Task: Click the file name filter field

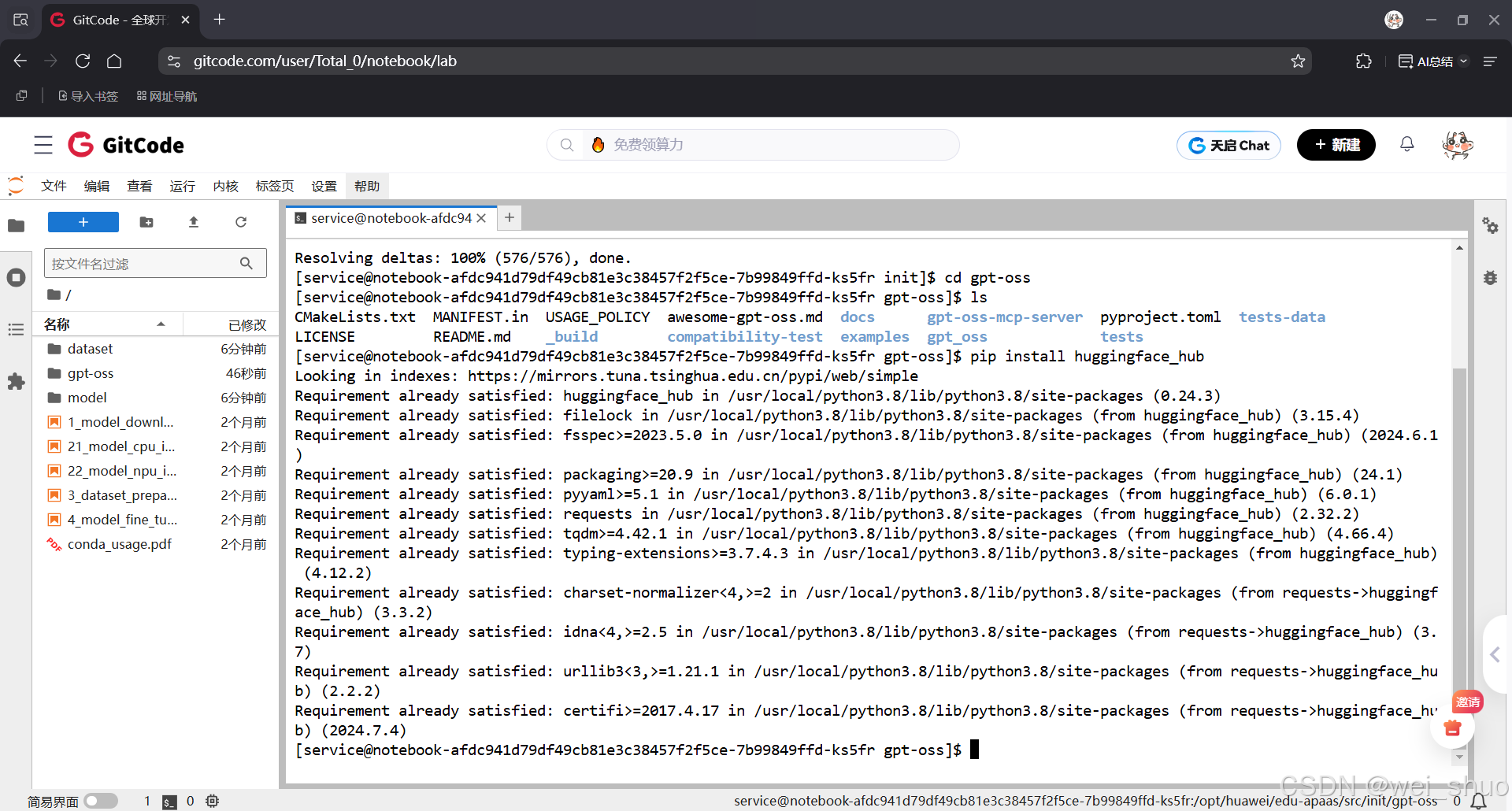Action: point(155,263)
